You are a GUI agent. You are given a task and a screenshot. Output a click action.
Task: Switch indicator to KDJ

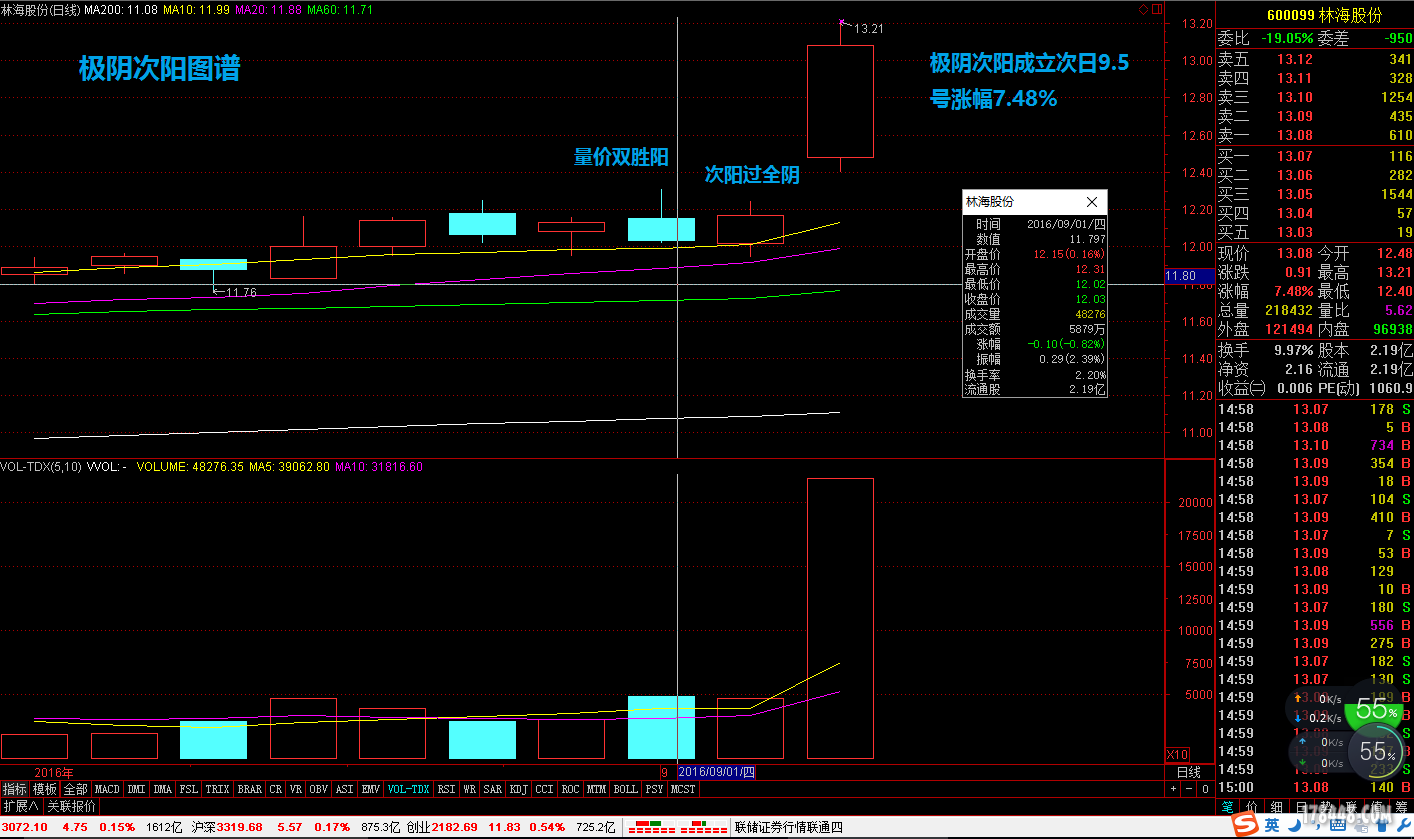point(519,789)
